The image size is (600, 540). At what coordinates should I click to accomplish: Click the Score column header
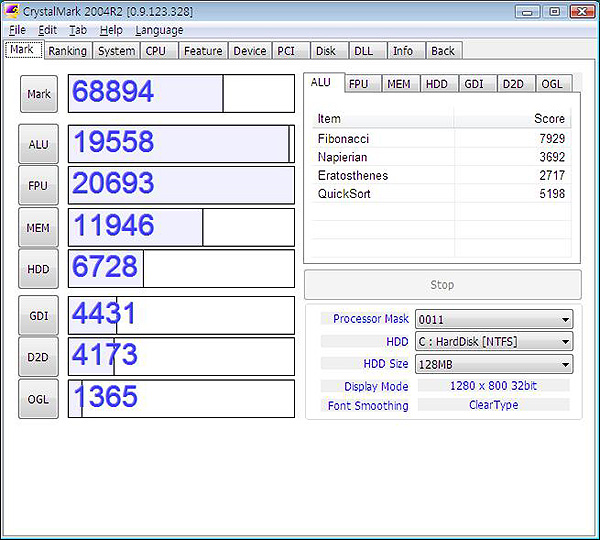(512, 119)
